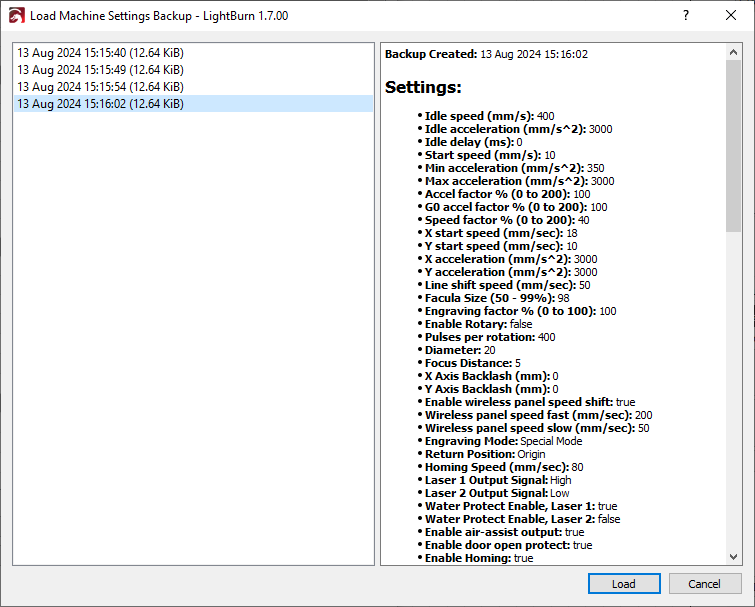Select the highlighted 15:16:02 backup
This screenshot has width=755, height=607.
[100, 104]
